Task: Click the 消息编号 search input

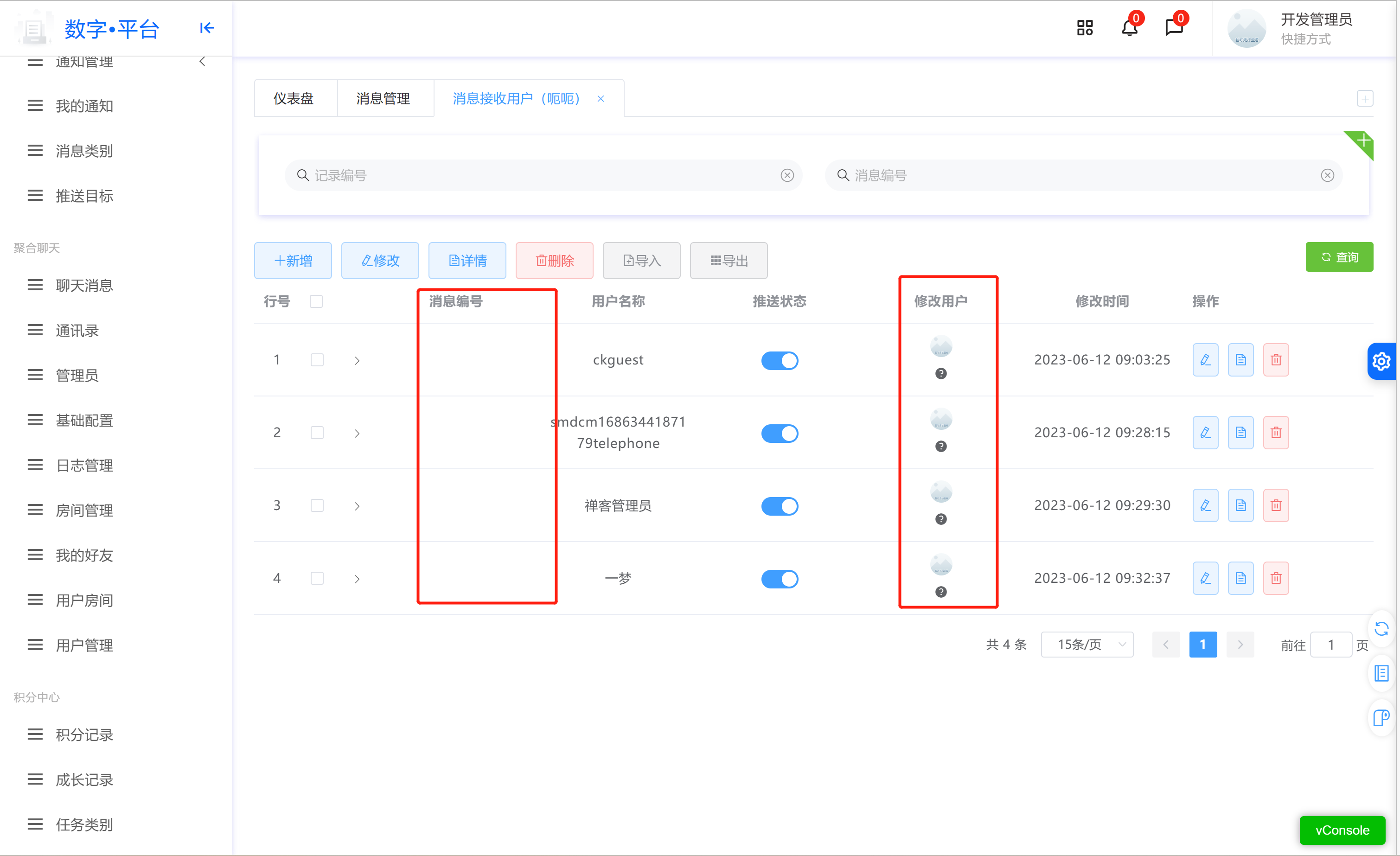Action: point(1084,176)
